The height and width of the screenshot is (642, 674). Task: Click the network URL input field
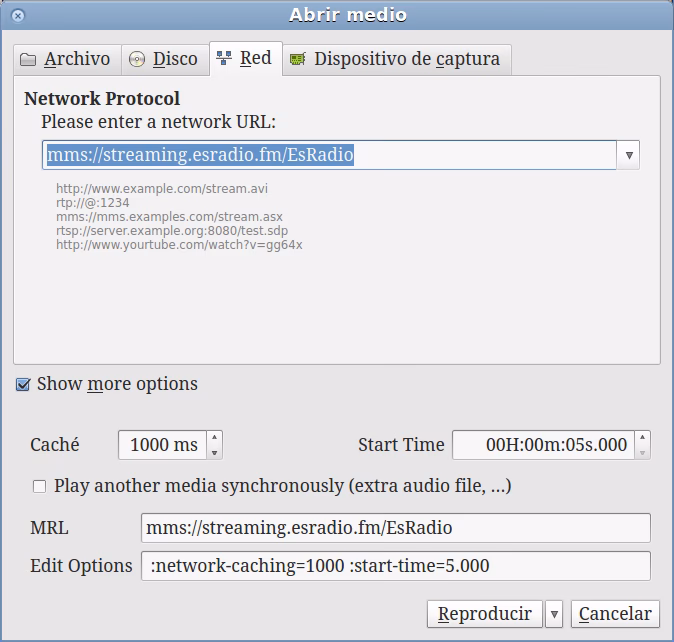tap(329, 155)
